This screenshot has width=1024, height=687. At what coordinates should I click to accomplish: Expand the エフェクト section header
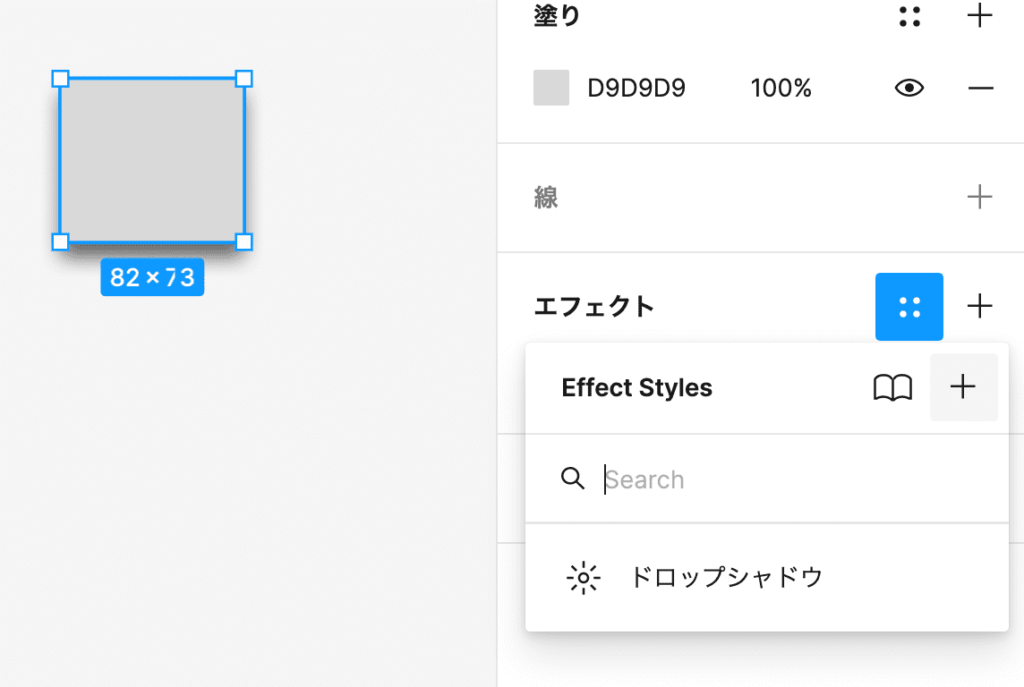pos(594,306)
